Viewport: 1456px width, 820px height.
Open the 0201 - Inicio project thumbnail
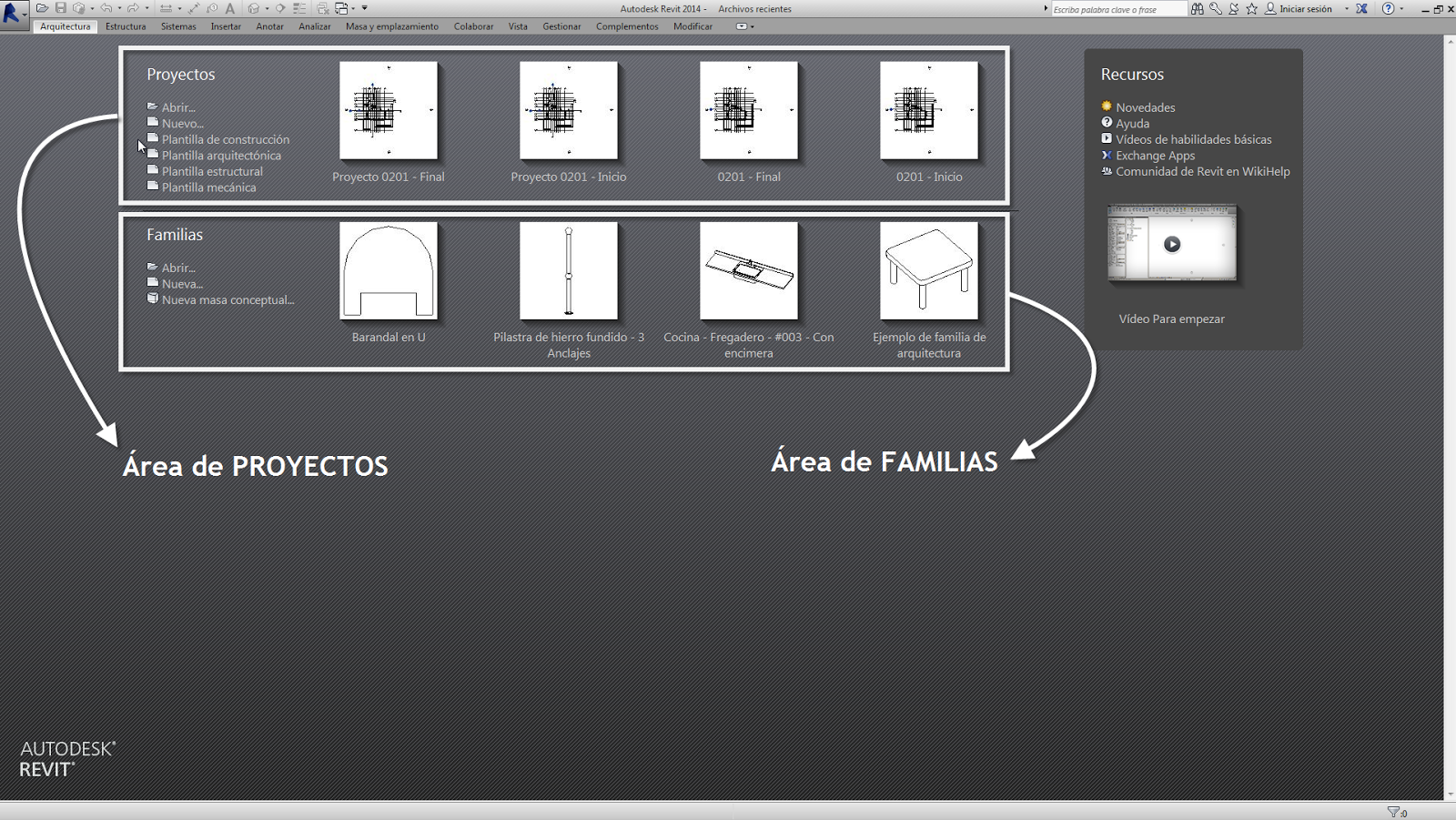click(929, 110)
